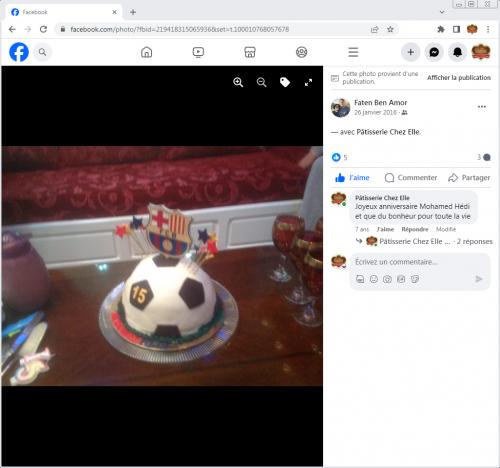Open post options three-dot menu
Viewport: 500px width, 468px height.
tap(482, 107)
